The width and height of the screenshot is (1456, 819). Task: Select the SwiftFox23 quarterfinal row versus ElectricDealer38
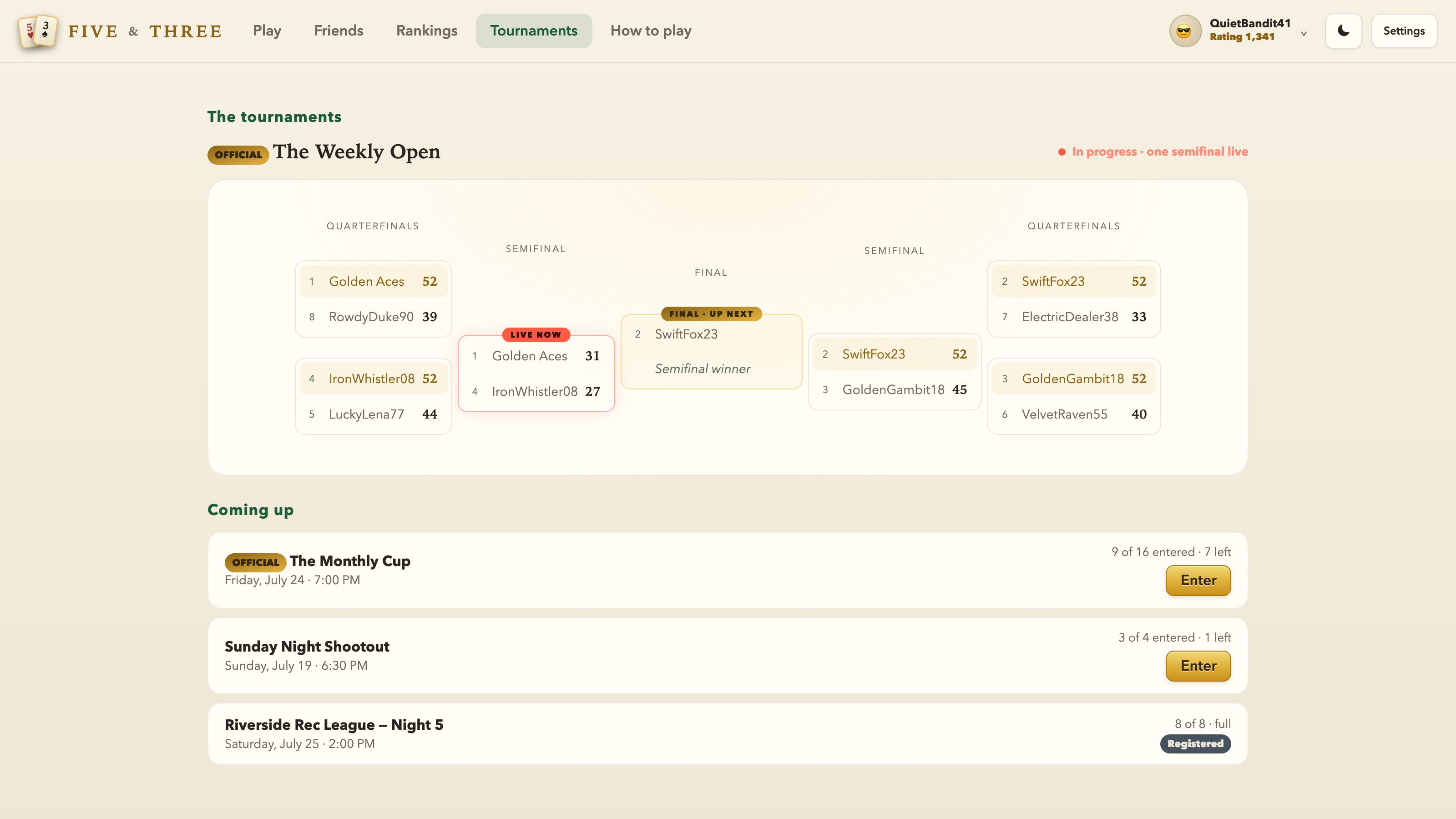(x=1074, y=282)
